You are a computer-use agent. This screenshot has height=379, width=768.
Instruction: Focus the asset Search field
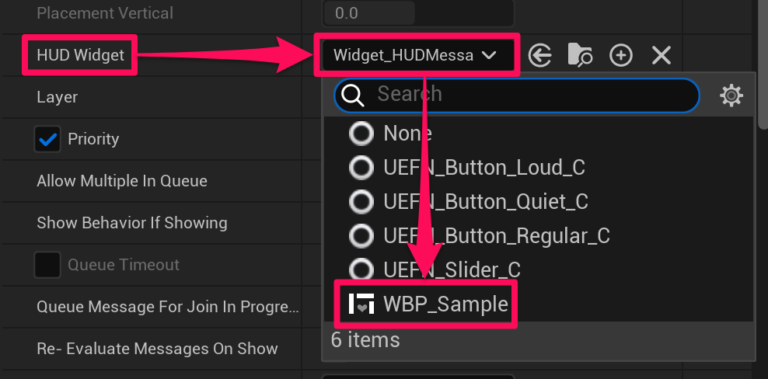(x=517, y=95)
